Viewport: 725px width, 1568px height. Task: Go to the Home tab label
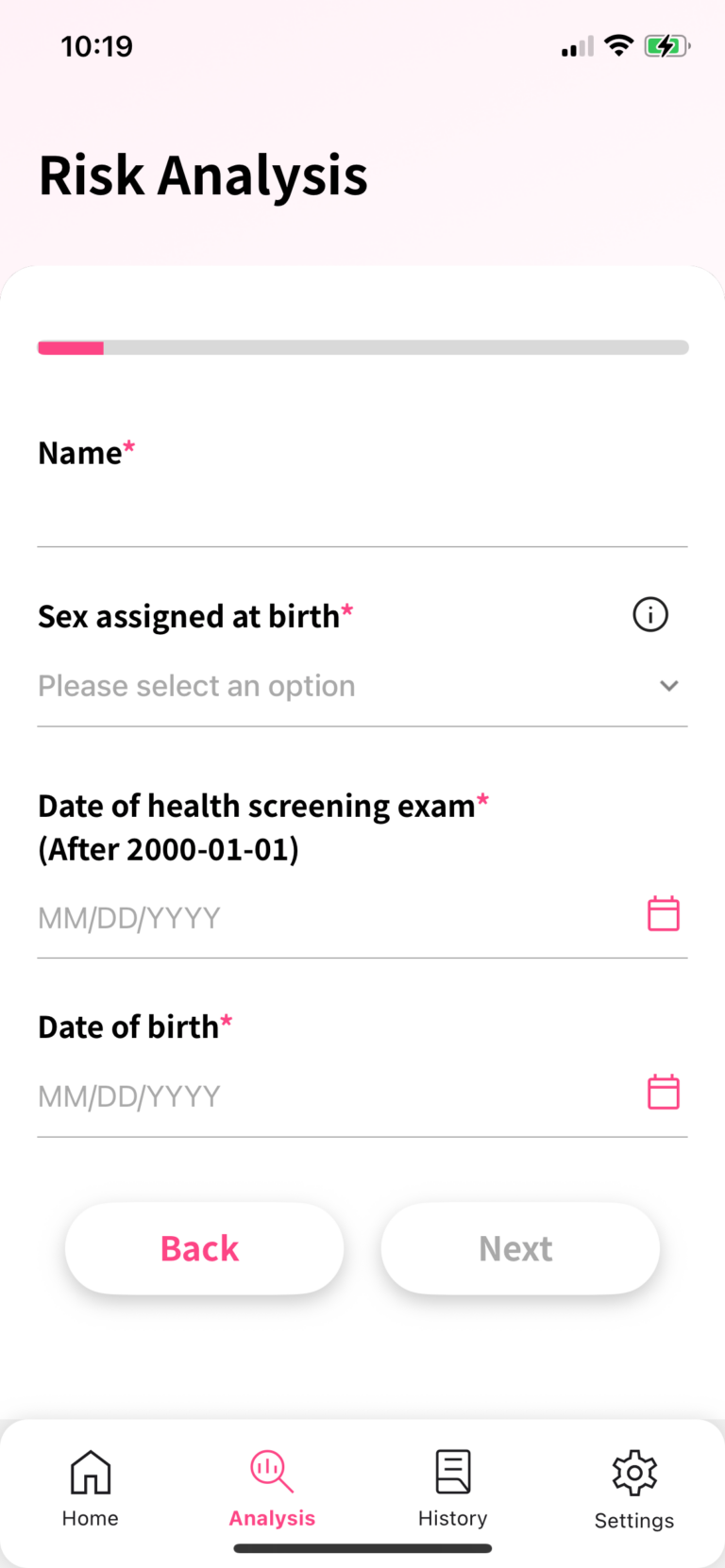coord(91,1518)
